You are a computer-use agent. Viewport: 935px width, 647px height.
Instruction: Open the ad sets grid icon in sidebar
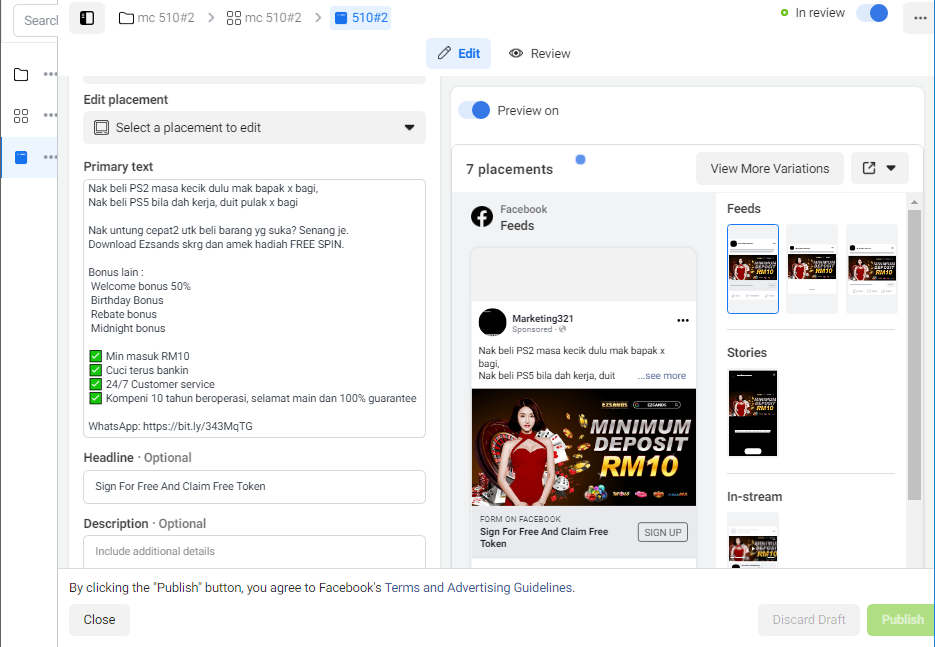click(x=21, y=116)
